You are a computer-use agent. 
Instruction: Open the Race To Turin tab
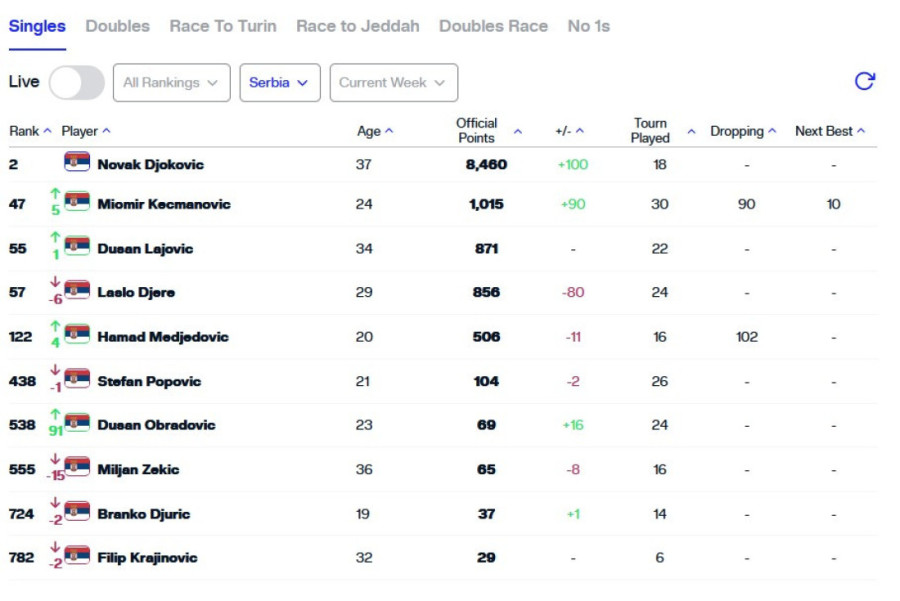point(222,26)
